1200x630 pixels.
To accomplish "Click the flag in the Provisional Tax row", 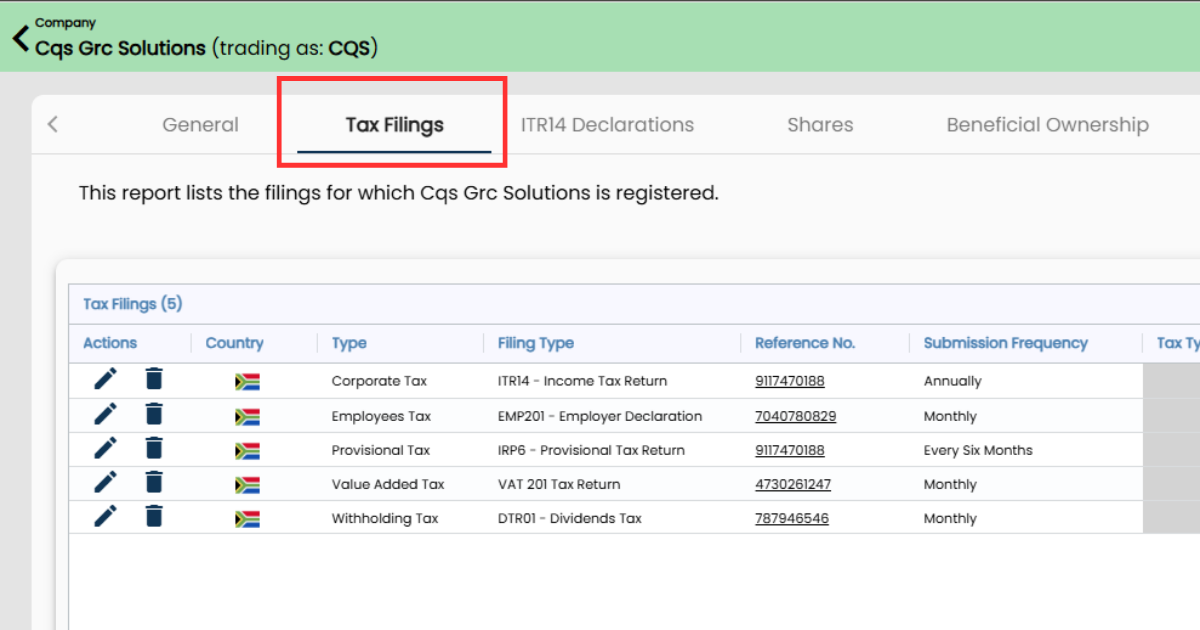I will (x=247, y=451).
